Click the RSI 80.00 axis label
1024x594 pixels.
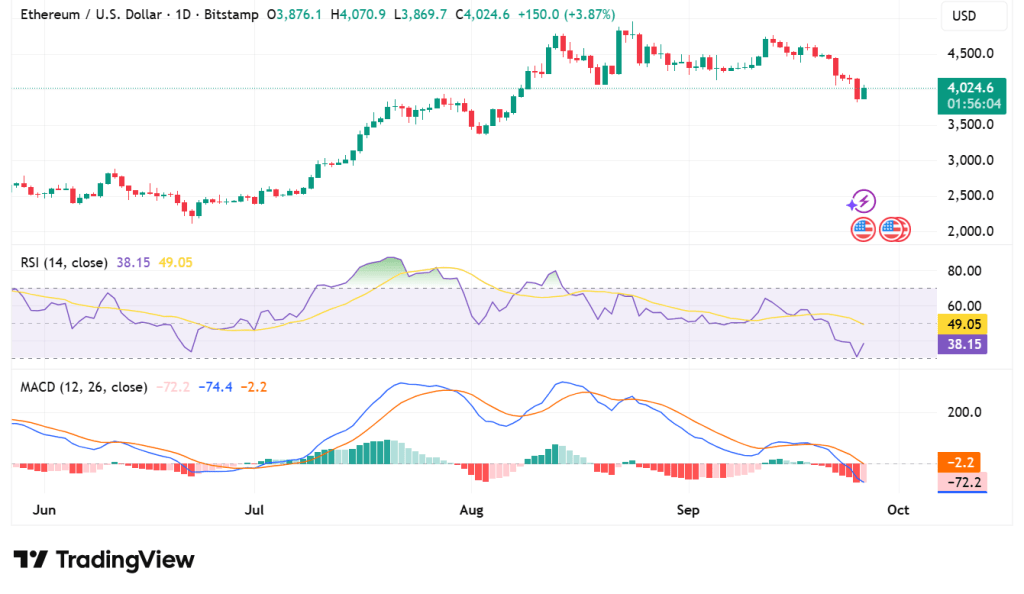[965, 271]
